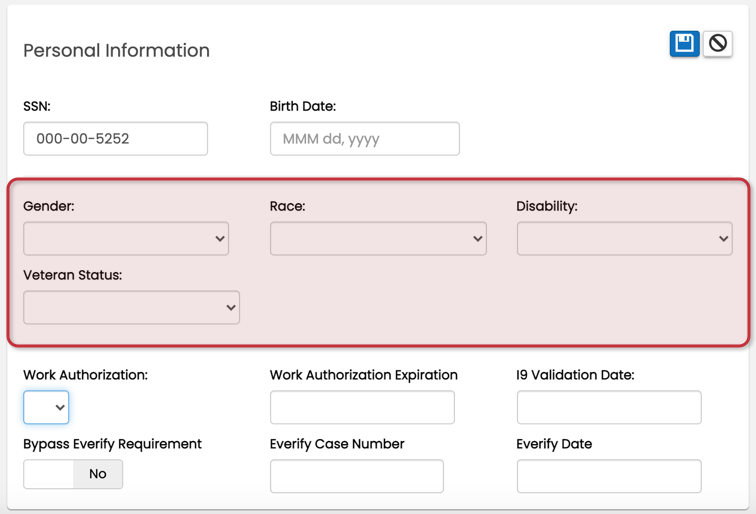Screen dimensions: 756x514
Task: Click the Everify Case Number field
Action: pos(357,476)
